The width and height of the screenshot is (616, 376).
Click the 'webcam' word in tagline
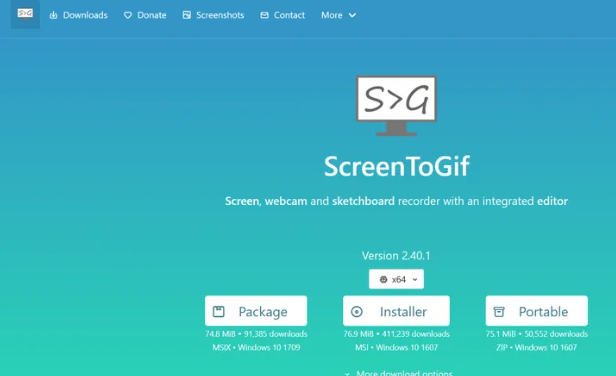[x=286, y=201]
